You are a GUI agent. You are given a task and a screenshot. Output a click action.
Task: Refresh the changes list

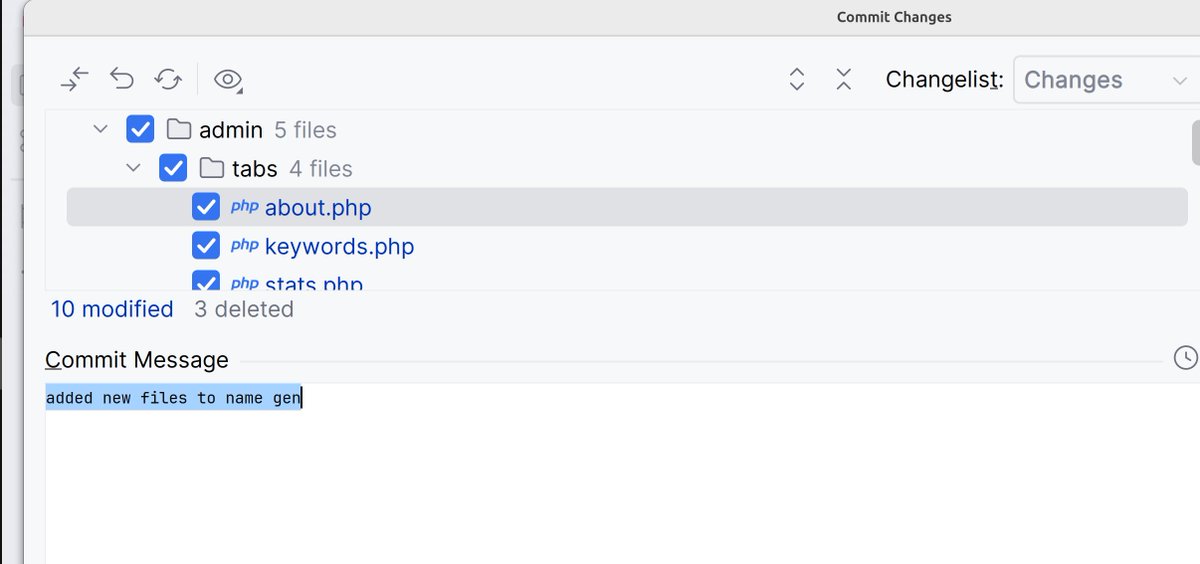[x=168, y=79]
